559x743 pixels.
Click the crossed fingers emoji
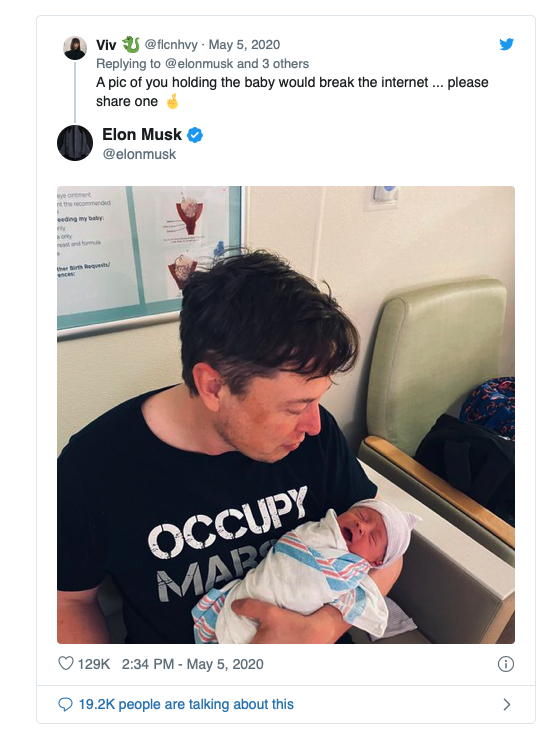(172, 101)
